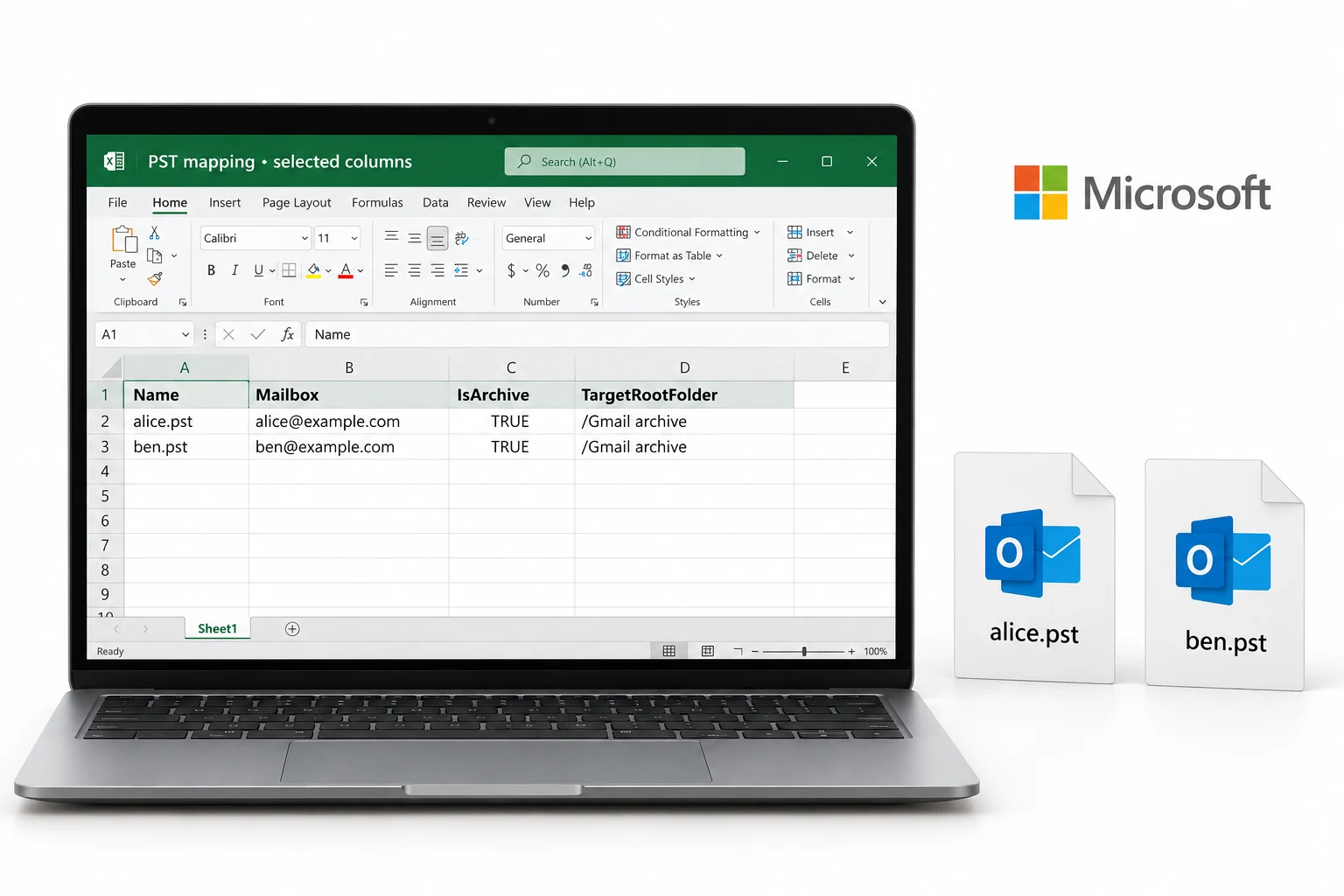Viewport: 1344px width, 896px height.
Task: Switch to Page Layout view in status bar
Action: [708, 651]
